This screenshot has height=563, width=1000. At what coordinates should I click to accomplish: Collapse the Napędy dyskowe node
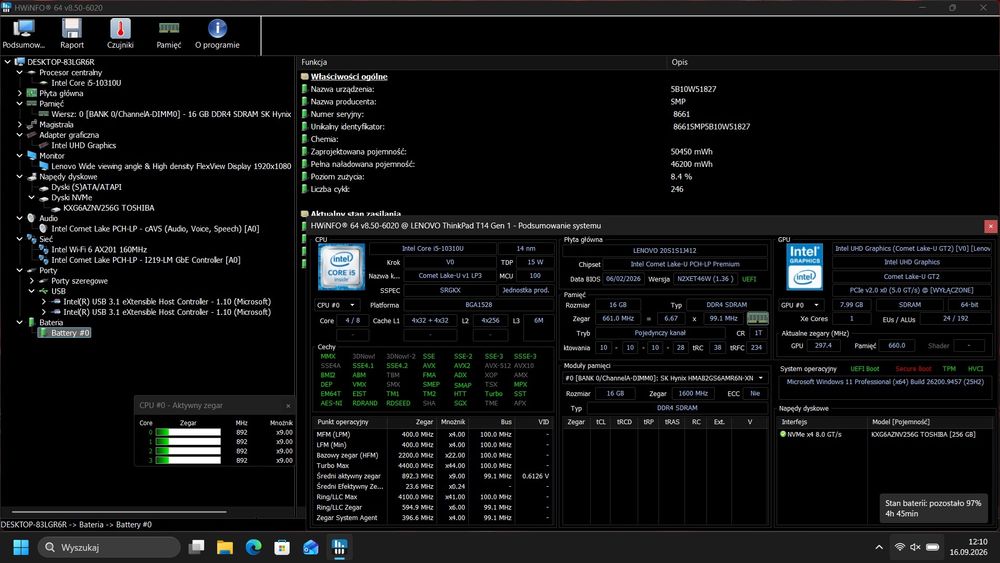[20, 177]
